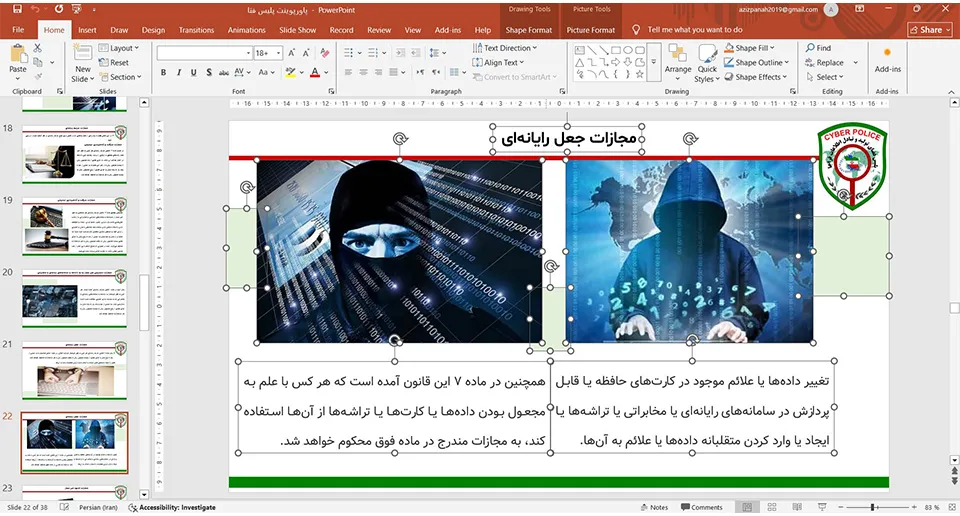
Task: Click the Cut scissors icon
Action: pyautogui.click(x=37, y=48)
